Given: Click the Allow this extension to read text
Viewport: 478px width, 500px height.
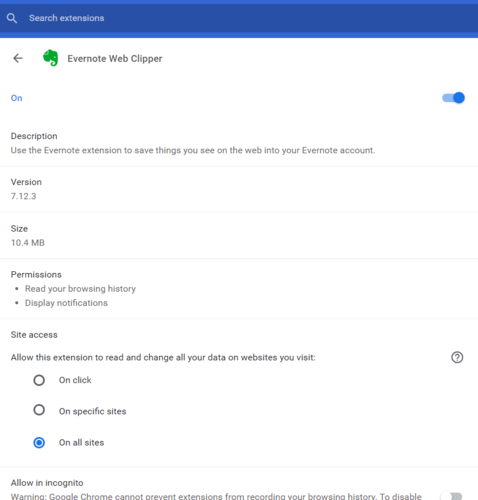Looking at the screenshot, I should [163, 357].
